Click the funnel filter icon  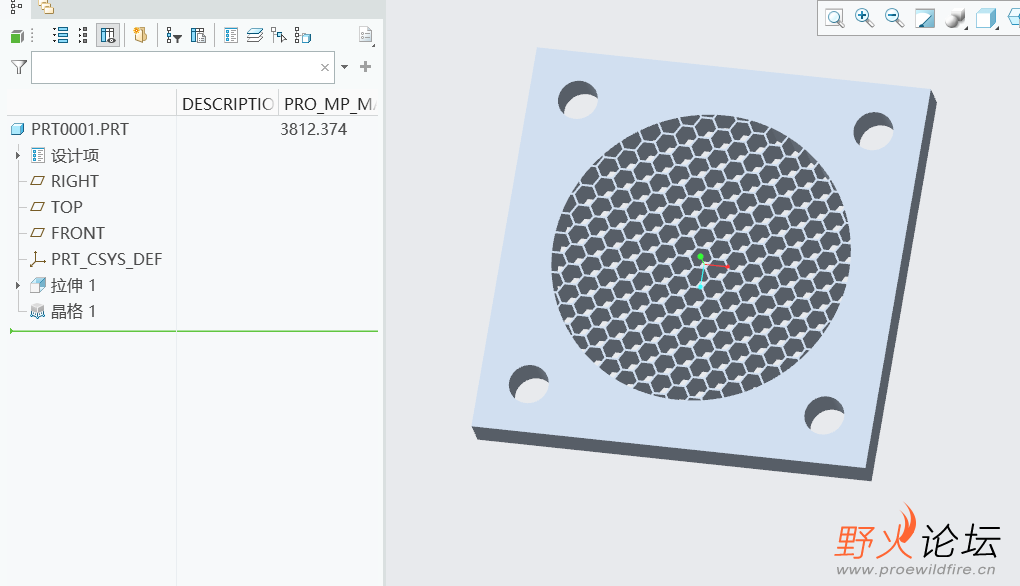coord(19,67)
